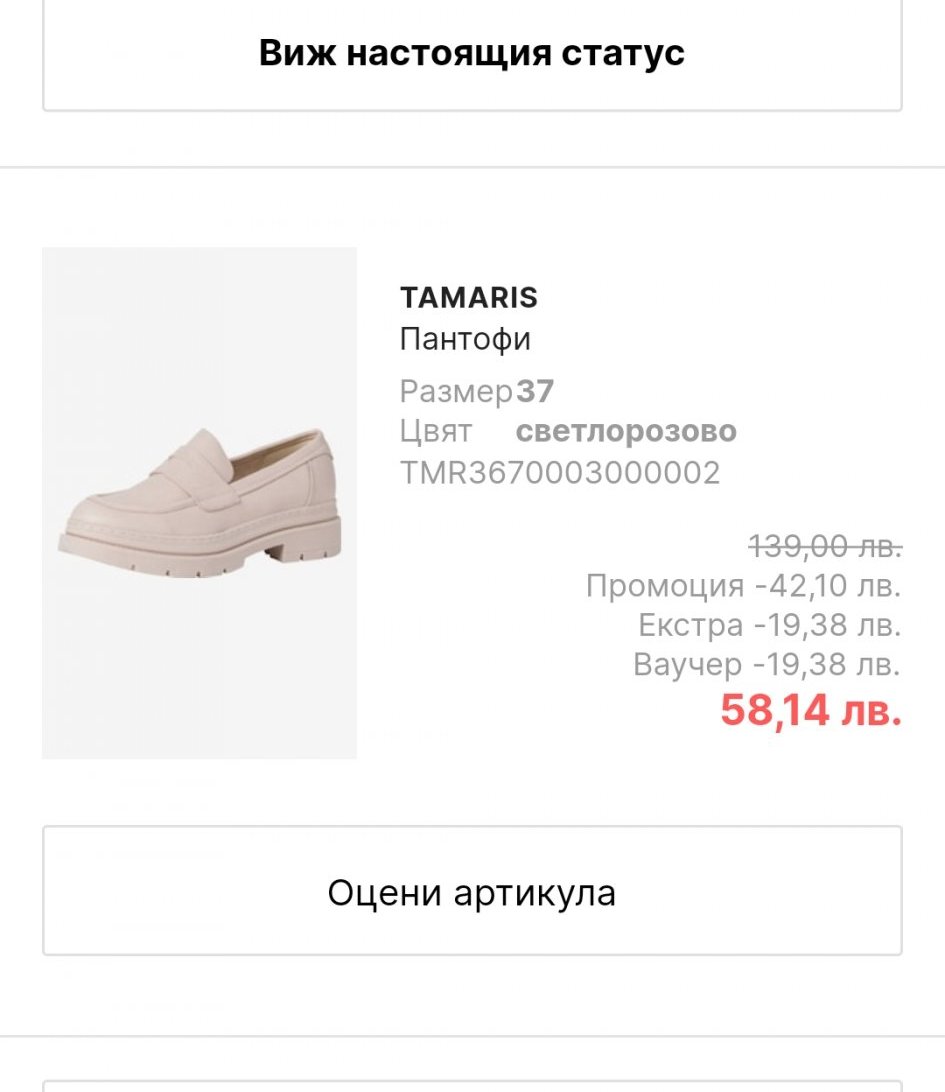Click the final price 58,14 лв.
Screen dimensions: 945x1092
tap(810, 710)
